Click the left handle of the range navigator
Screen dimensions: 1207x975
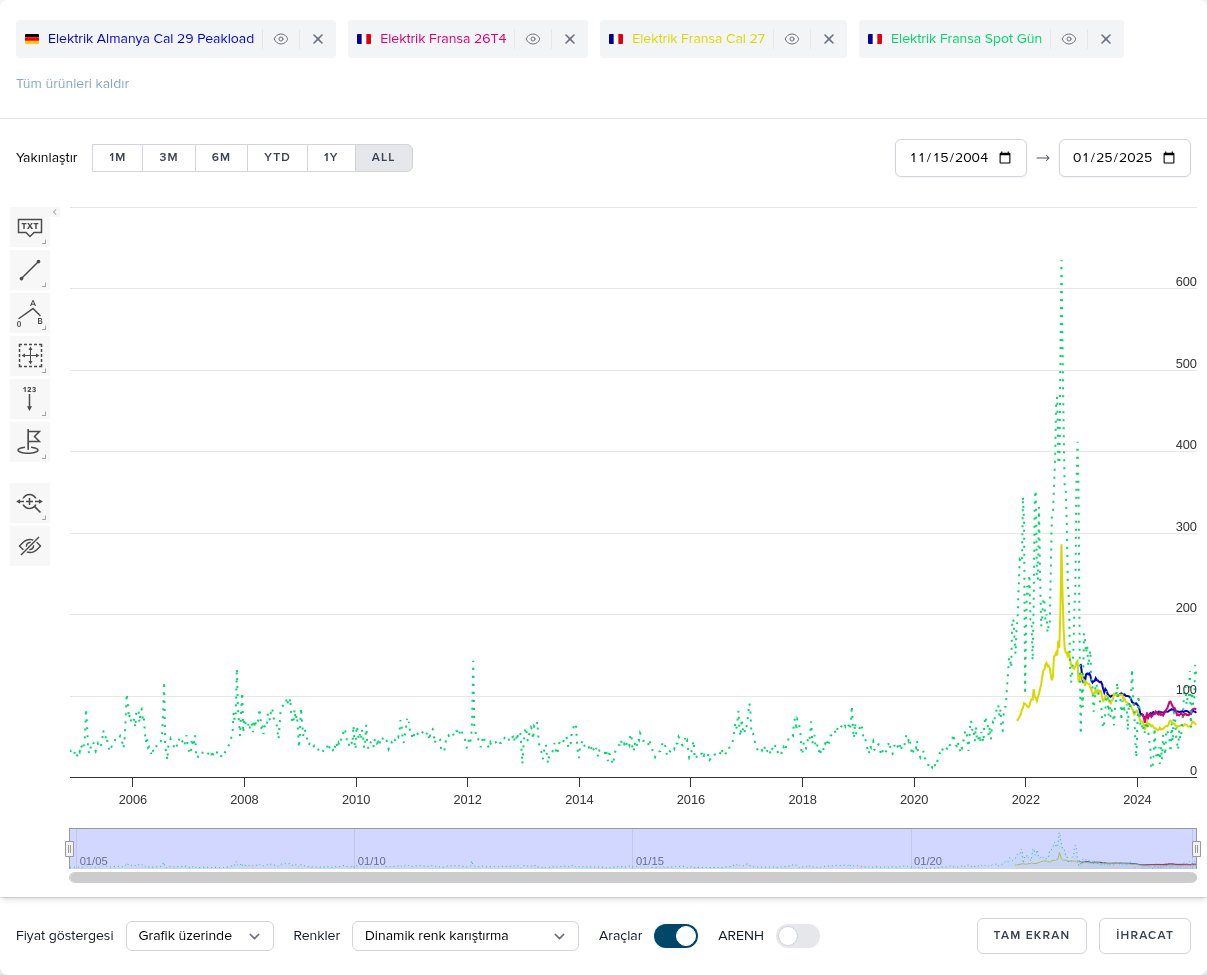70,849
